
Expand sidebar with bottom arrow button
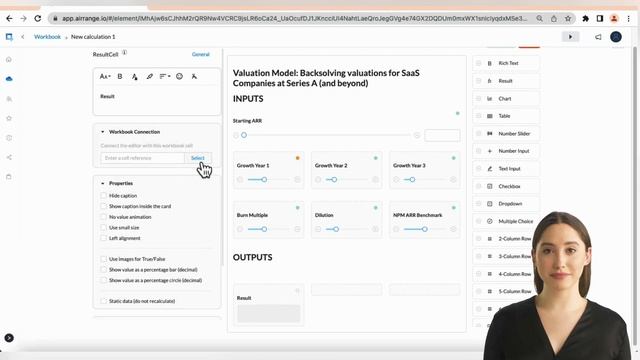click(x=9, y=338)
